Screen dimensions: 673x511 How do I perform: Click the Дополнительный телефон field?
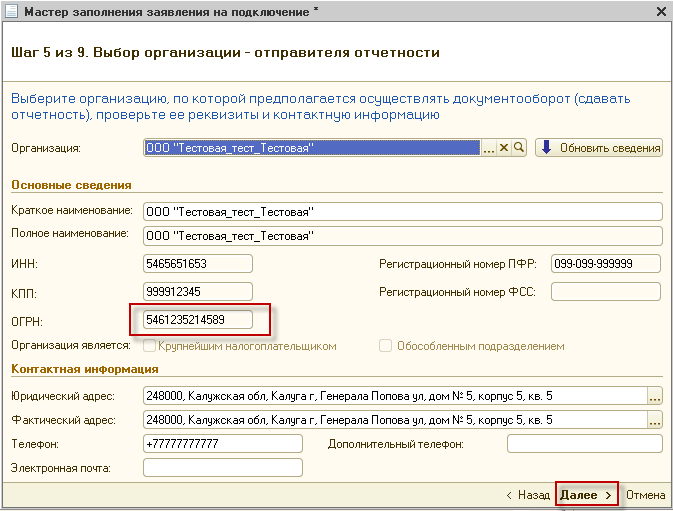(584, 443)
